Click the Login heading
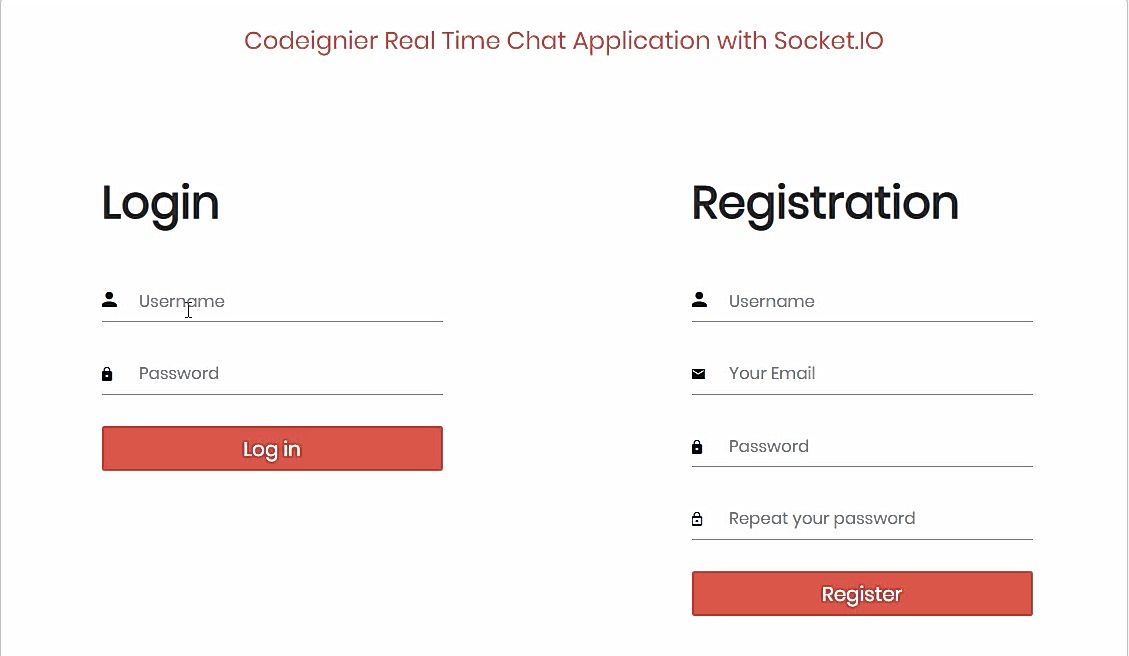The image size is (1129, 656). click(160, 203)
